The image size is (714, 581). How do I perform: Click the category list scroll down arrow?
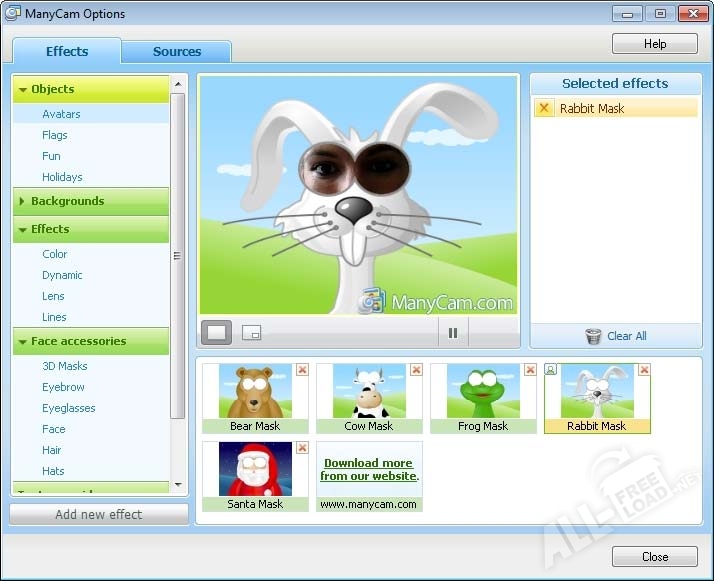point(178,484)
